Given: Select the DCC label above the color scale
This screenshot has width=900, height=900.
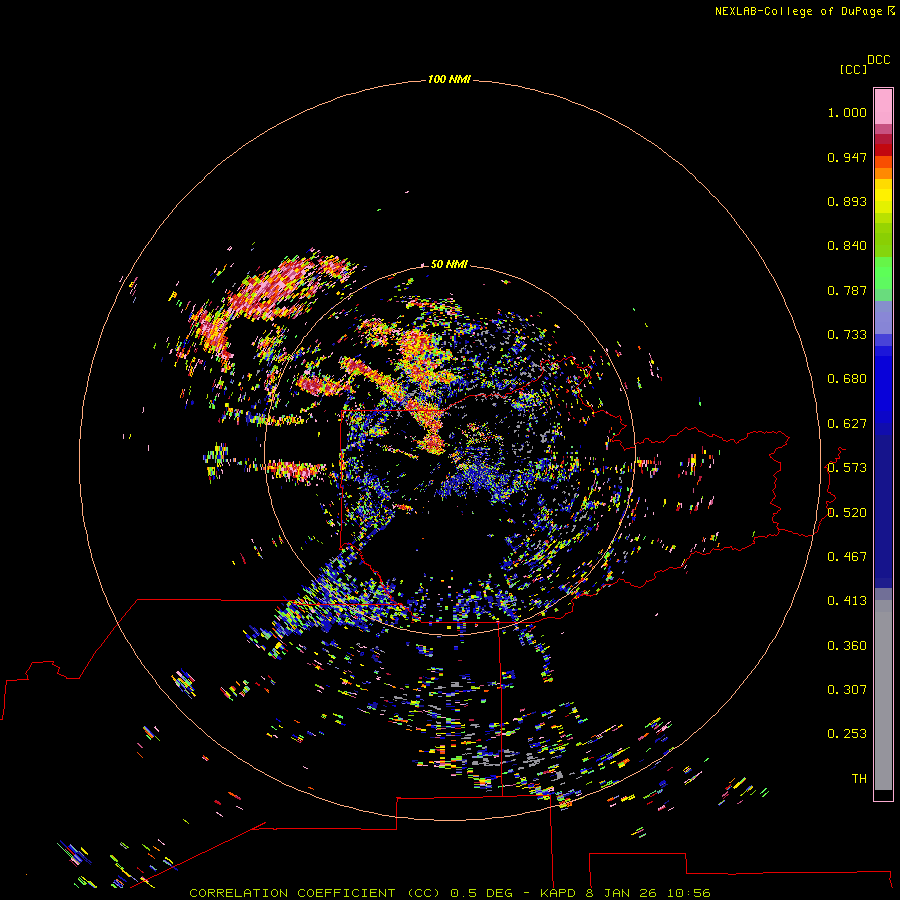Looking at the screenshot, I should click(878, 60).
